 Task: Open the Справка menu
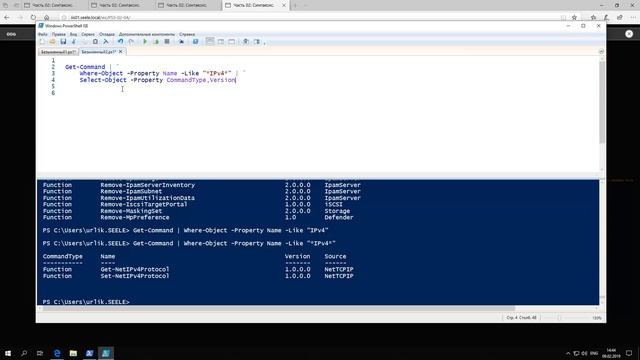click(x=187, y=34)
